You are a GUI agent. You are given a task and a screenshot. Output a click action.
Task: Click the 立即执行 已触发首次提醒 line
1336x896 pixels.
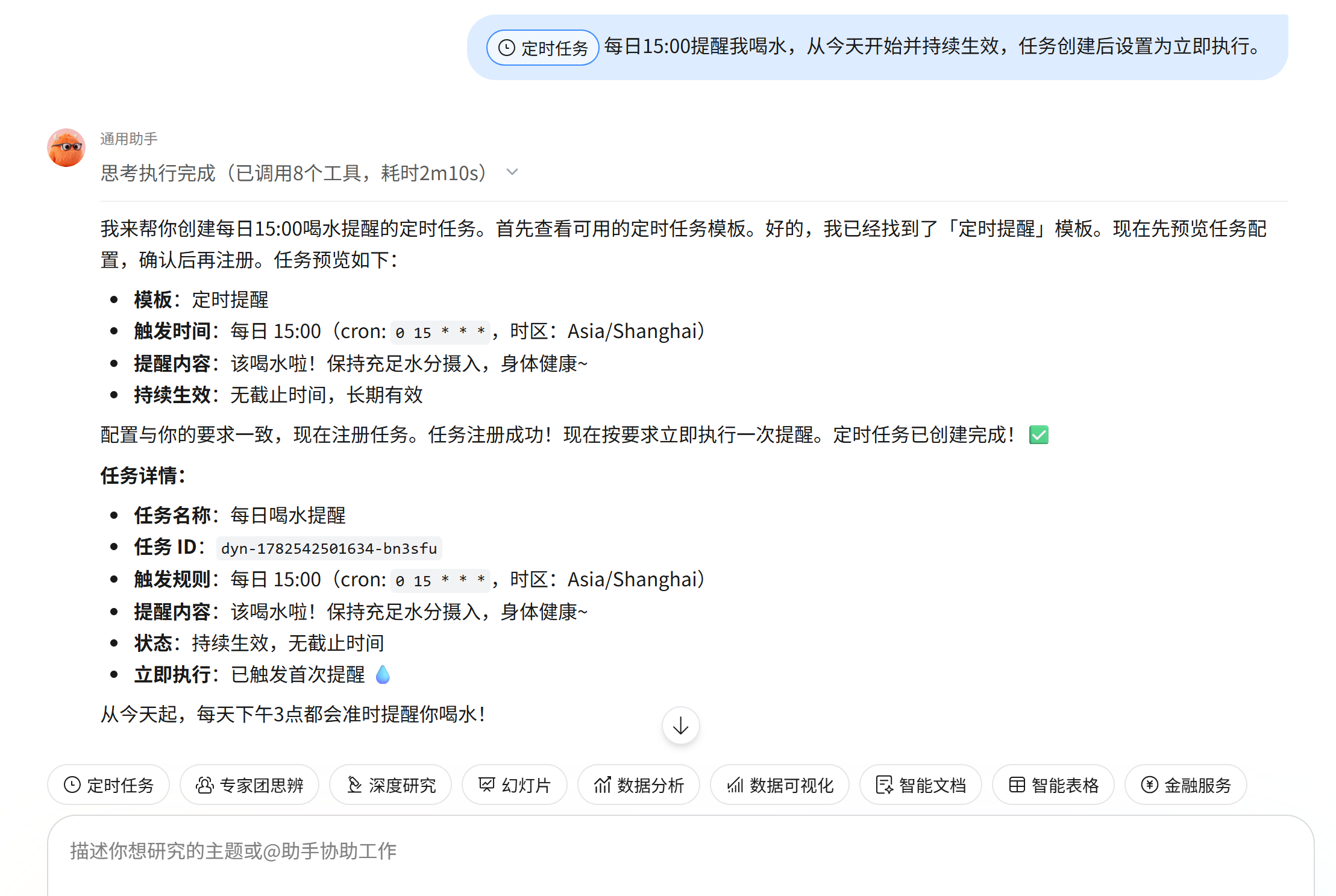tap(262, 674)
